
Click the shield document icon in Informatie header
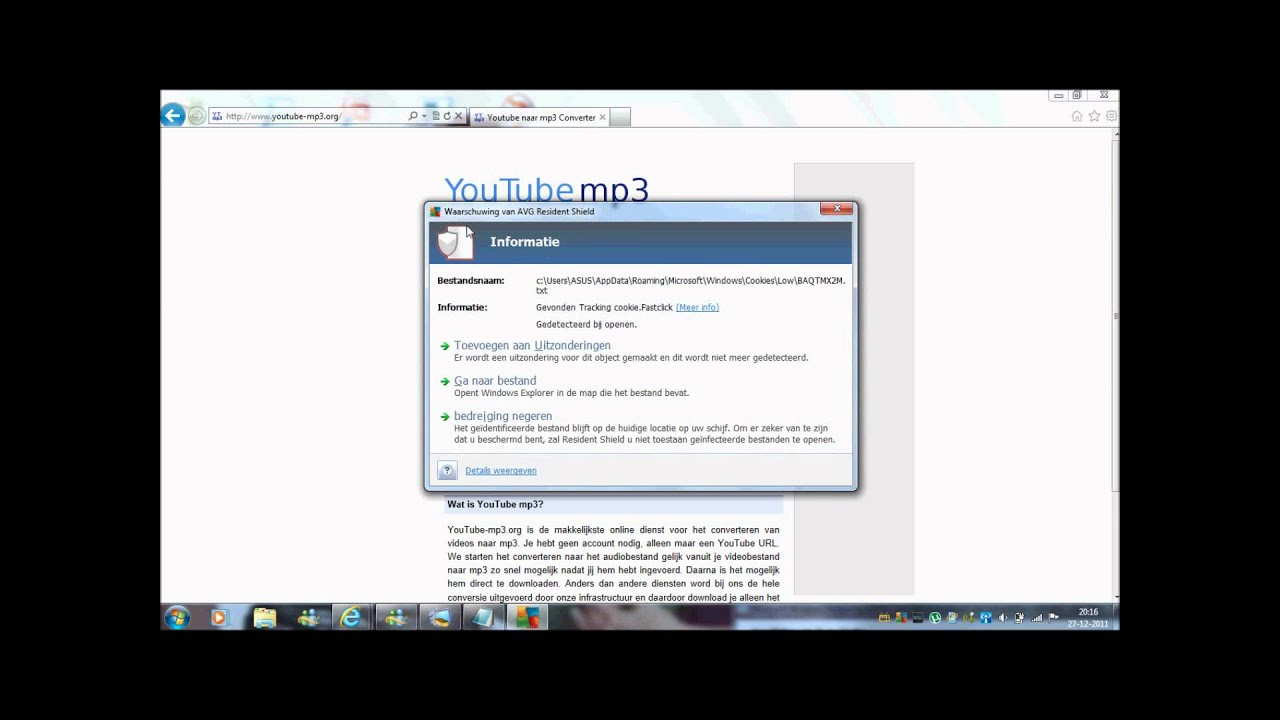[x=455, y=242]
